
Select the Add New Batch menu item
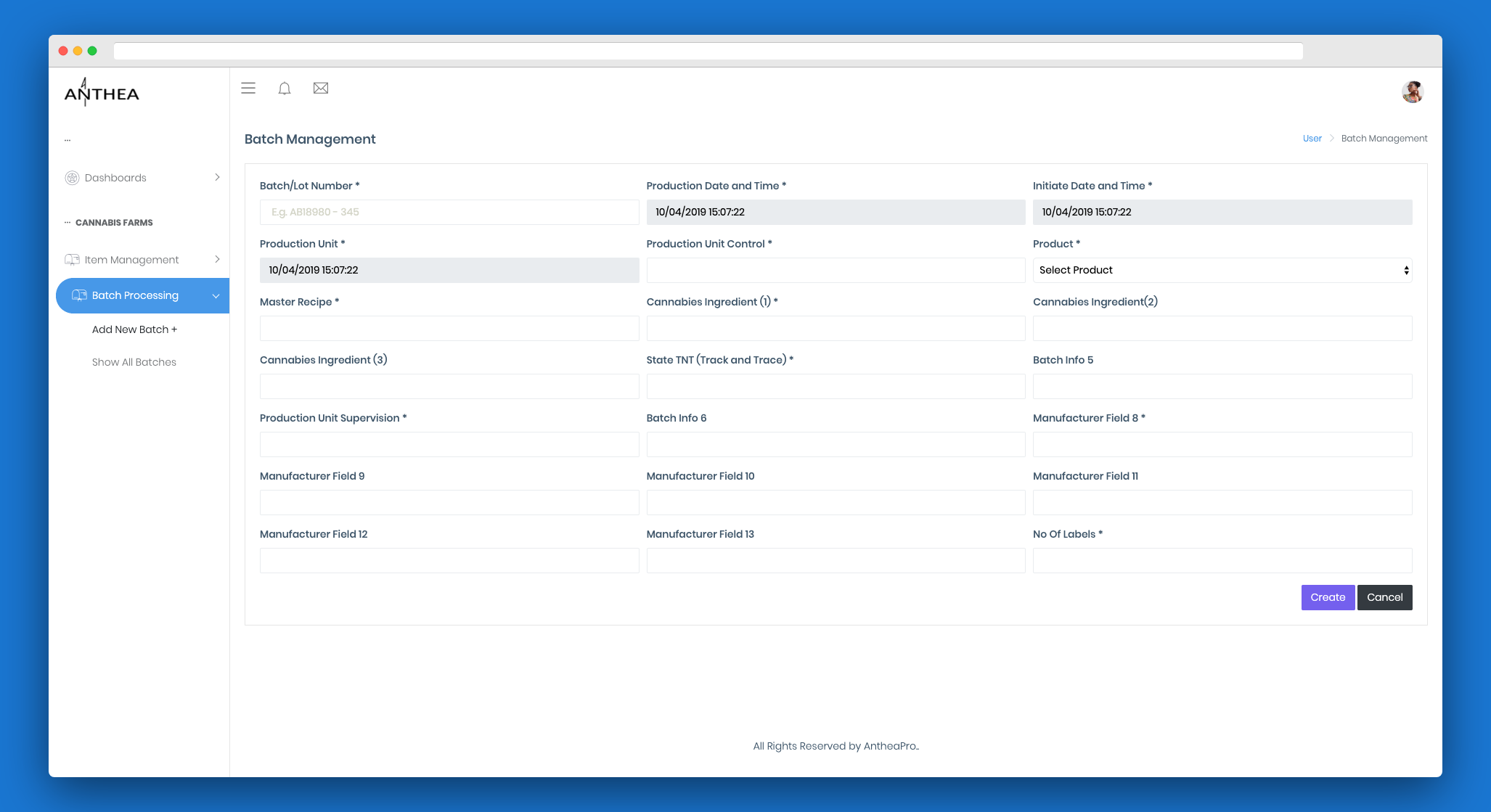[x=134, y=329]
